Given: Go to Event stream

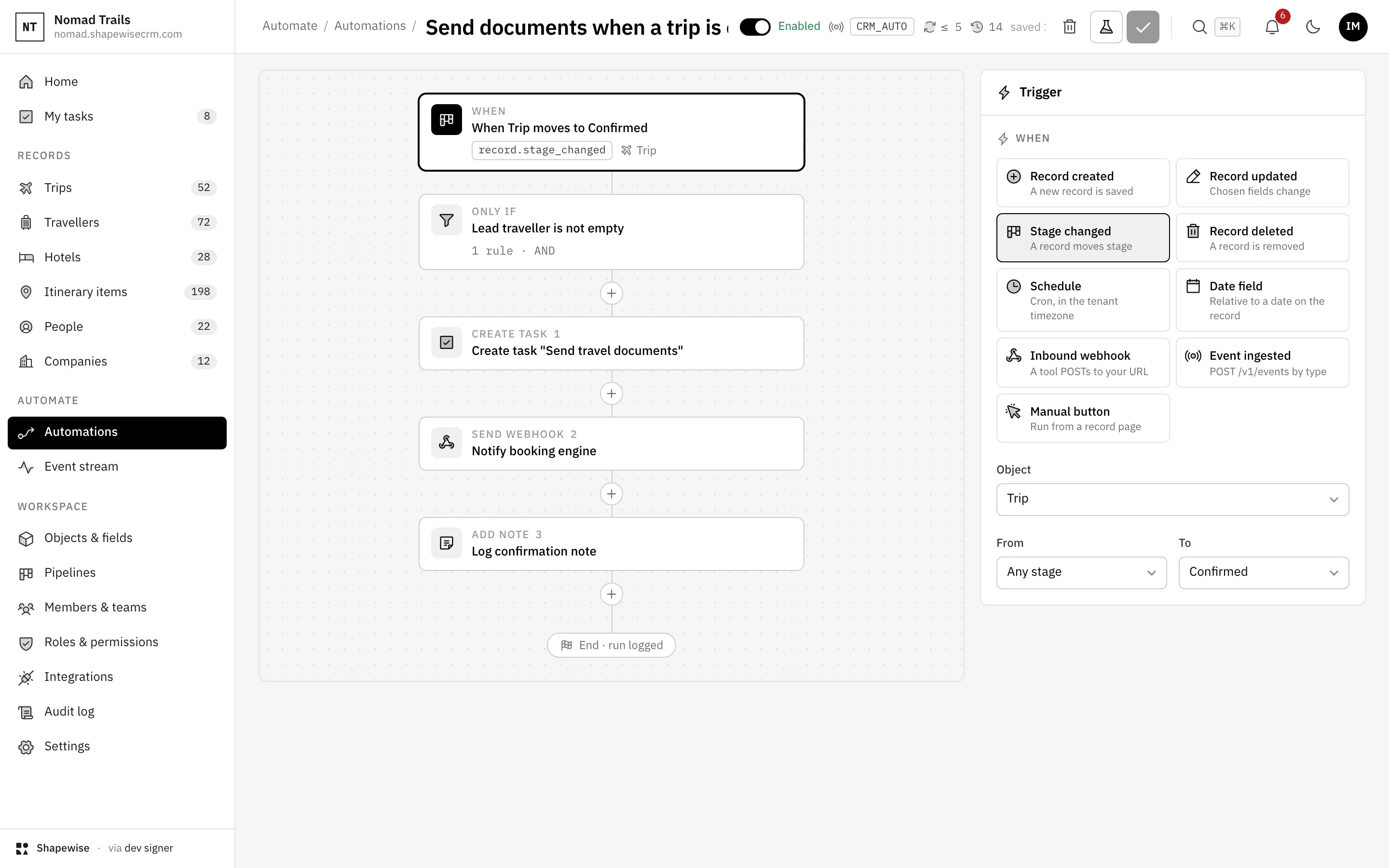Looking at the screenshot, I should click(x=117, y=467).
